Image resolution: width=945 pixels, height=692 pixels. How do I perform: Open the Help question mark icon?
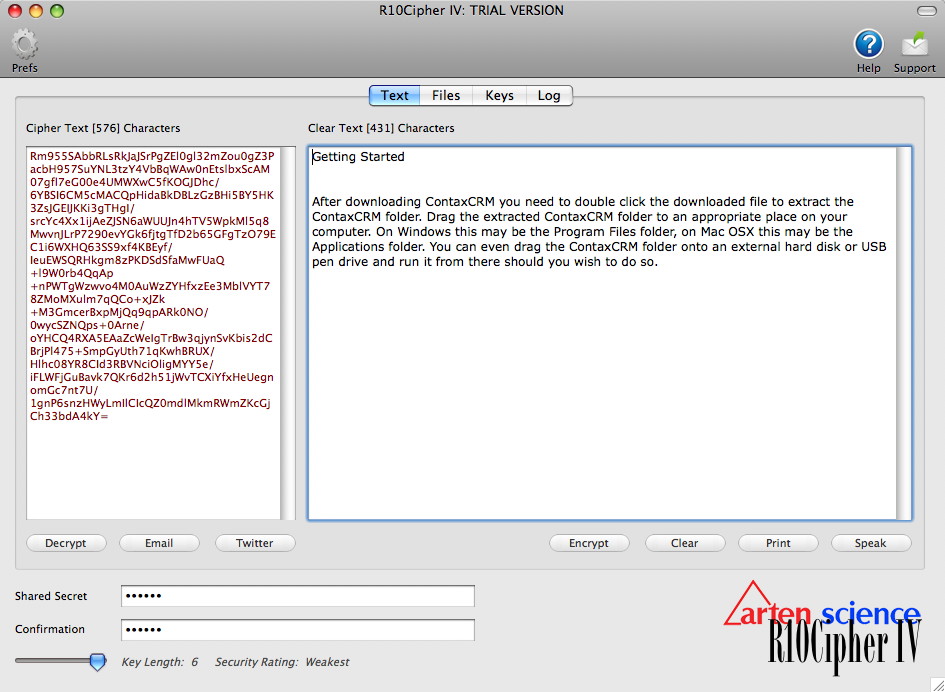point(868,45)
